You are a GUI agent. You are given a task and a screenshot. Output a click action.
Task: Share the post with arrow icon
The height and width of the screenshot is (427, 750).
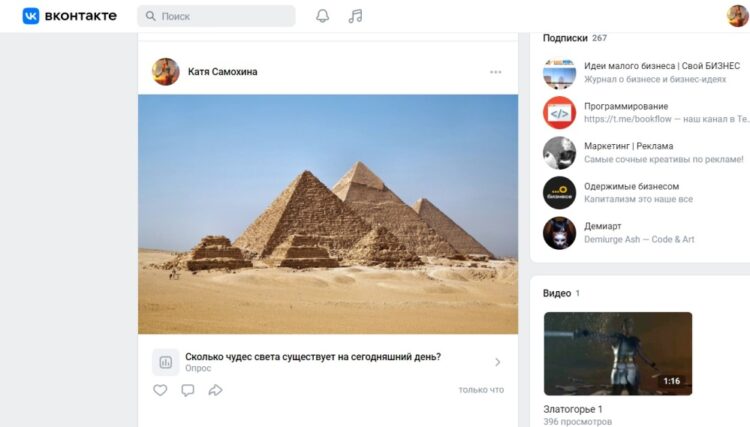point(216,390)
